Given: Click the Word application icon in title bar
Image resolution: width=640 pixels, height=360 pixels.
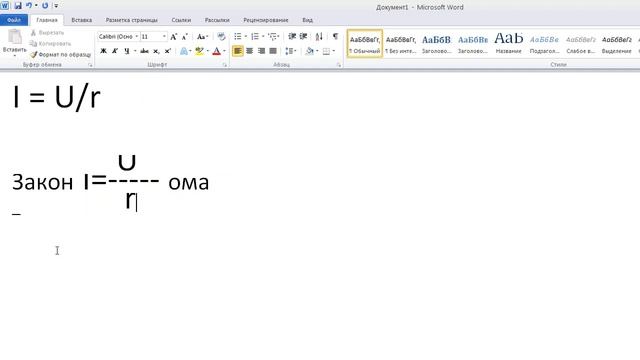Looking at the screenshot, I should 4,6.
